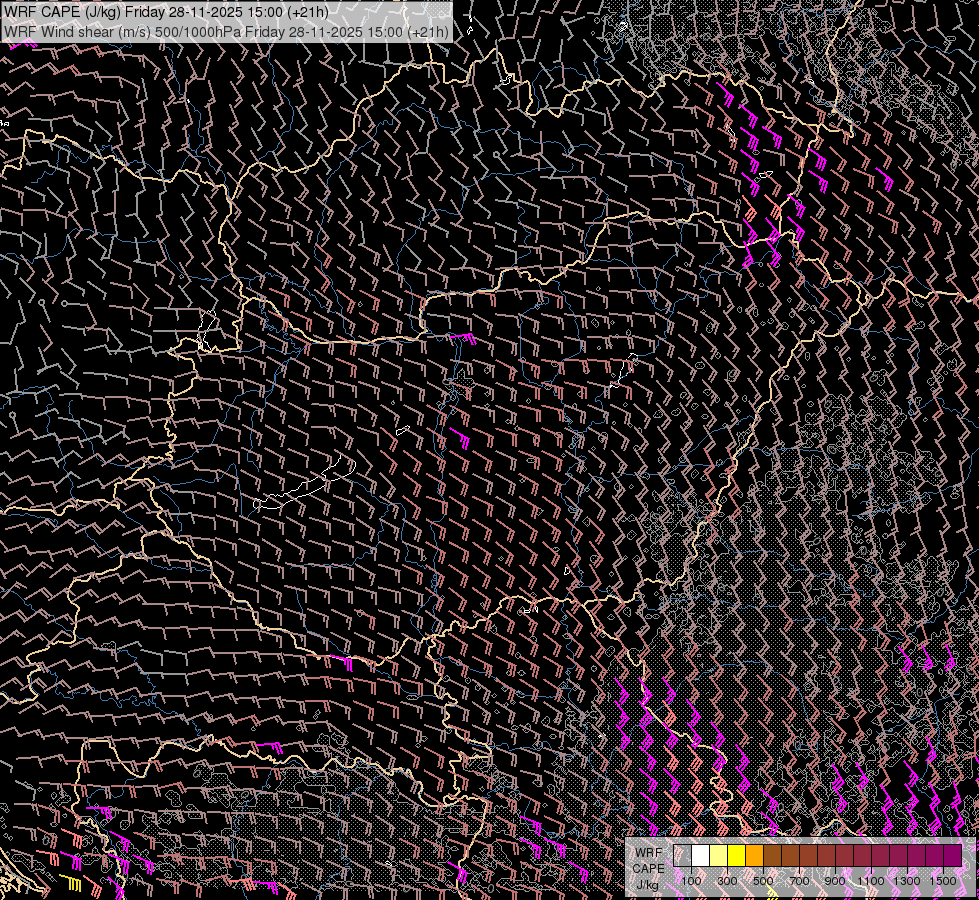Click the WRF CAPE J/kg legend caption
This screenshot has width=979, height=900.
648,868
